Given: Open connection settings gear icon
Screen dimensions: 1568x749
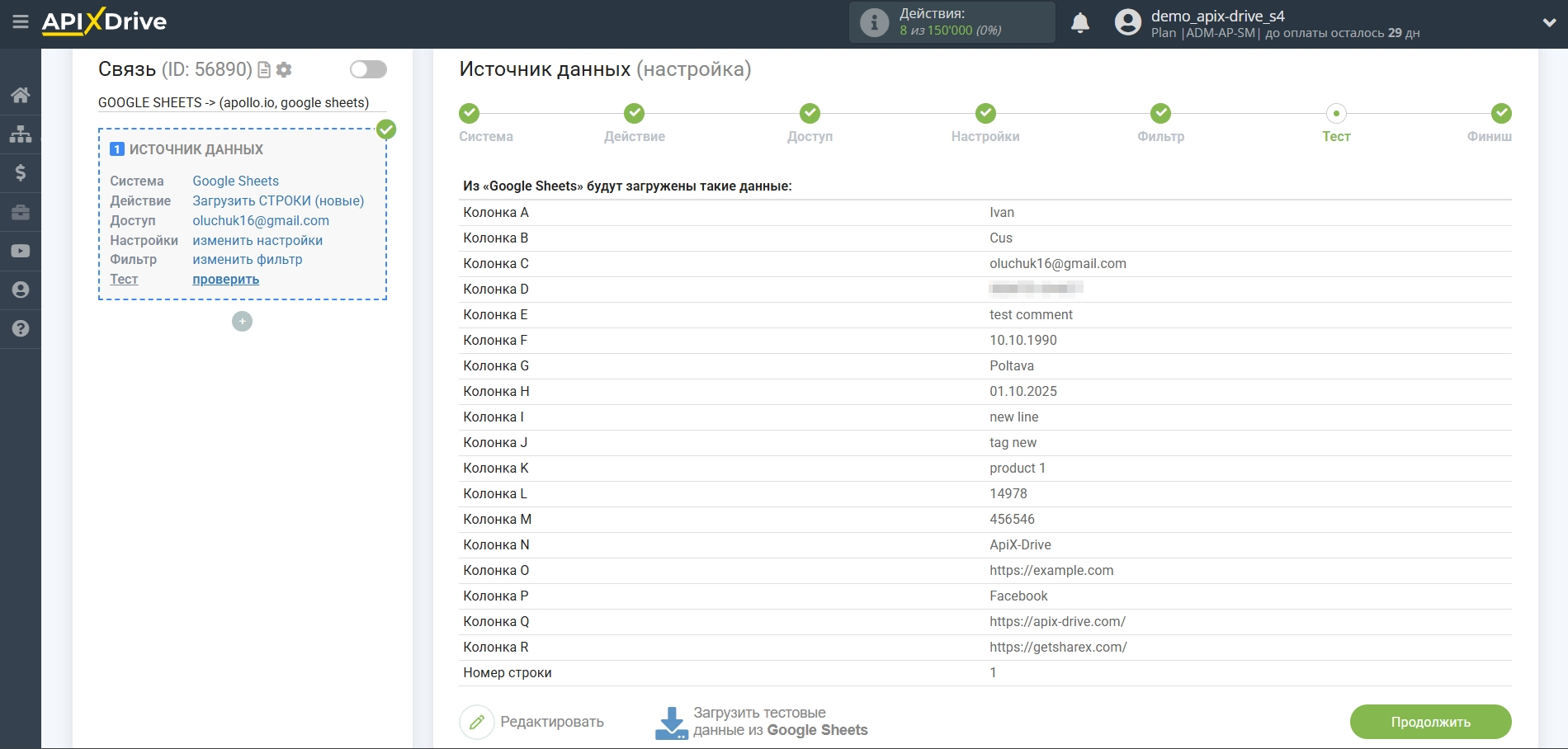Looking at the screenshot, I should click(284, 70).
